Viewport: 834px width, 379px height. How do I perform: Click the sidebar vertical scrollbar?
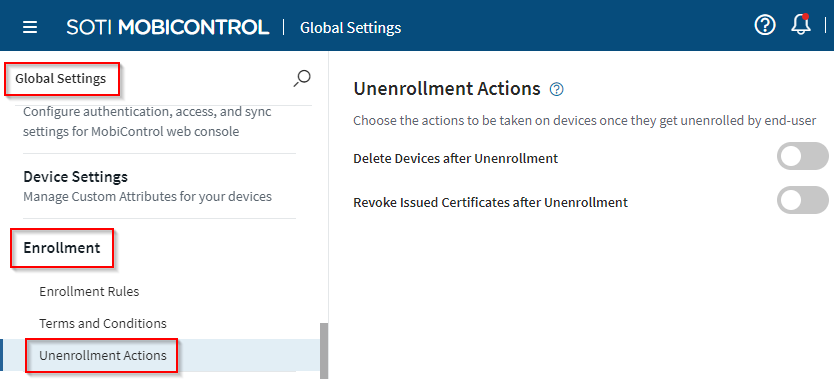click(323, 351)
